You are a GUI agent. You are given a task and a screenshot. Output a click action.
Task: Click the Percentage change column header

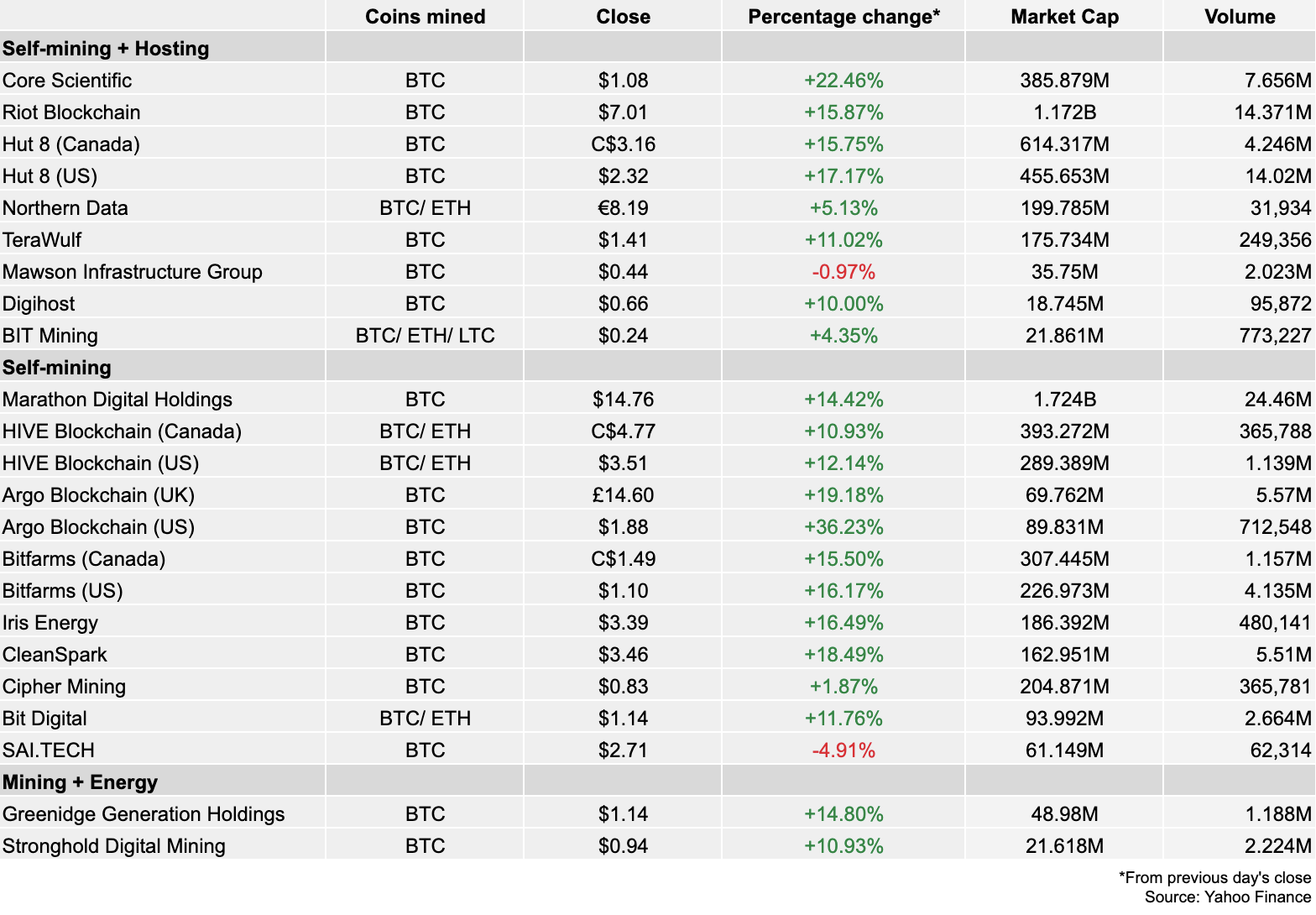click(x=843, y=17)
